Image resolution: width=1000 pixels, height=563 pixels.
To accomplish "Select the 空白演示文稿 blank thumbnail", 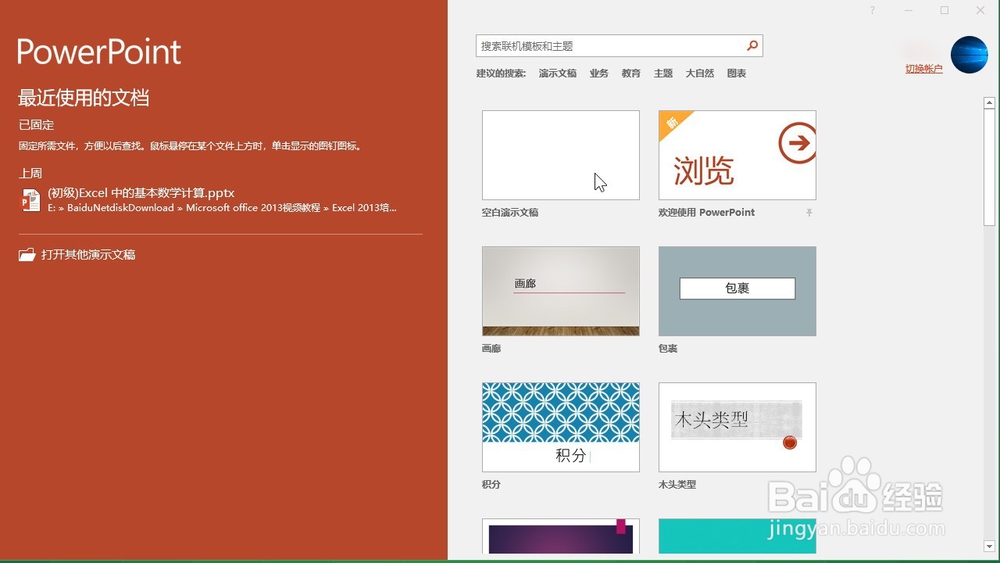I will coord(561,155).
